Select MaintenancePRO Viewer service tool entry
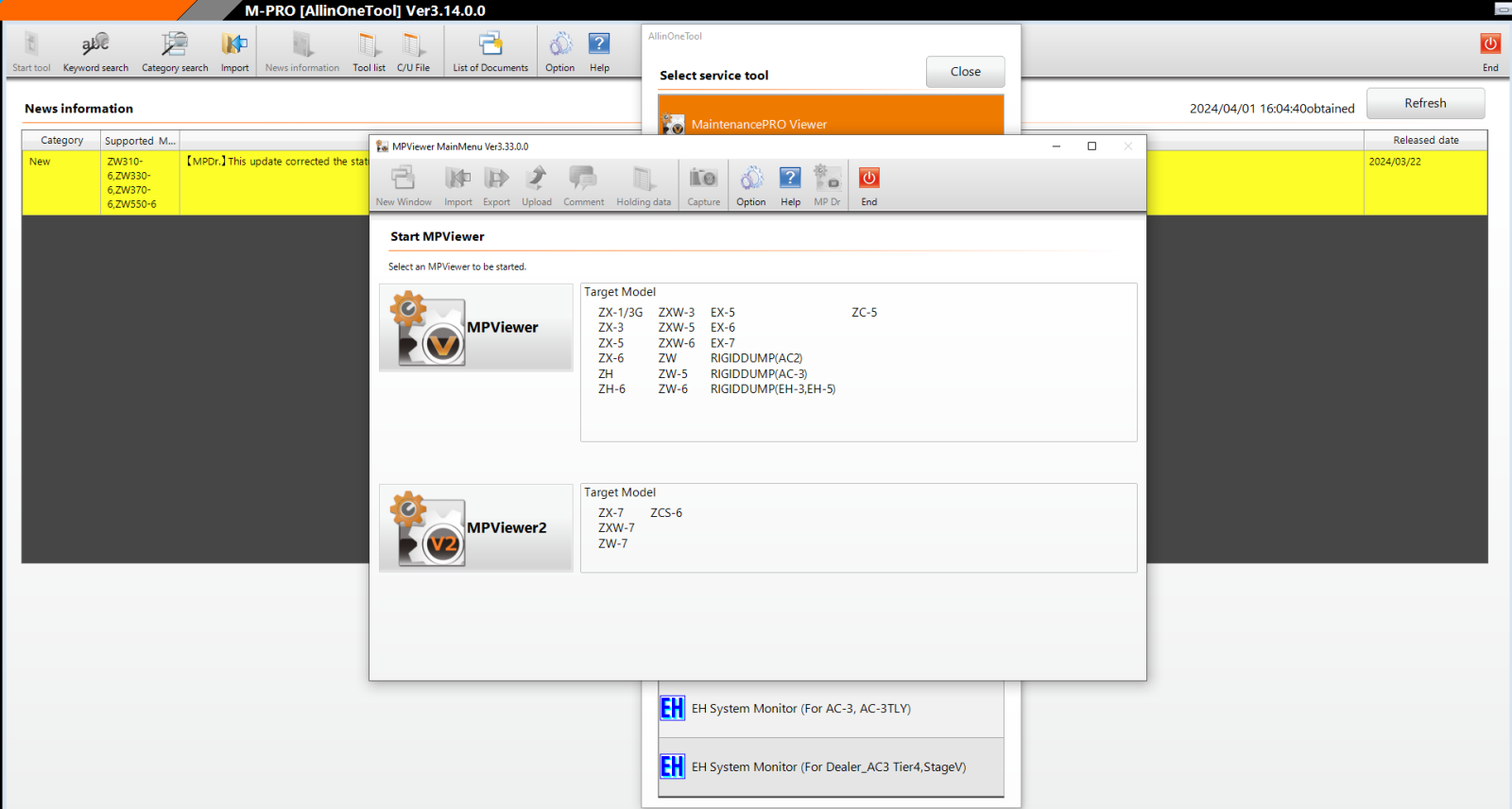Screen dimensions: 1512x809 (831, 115)
